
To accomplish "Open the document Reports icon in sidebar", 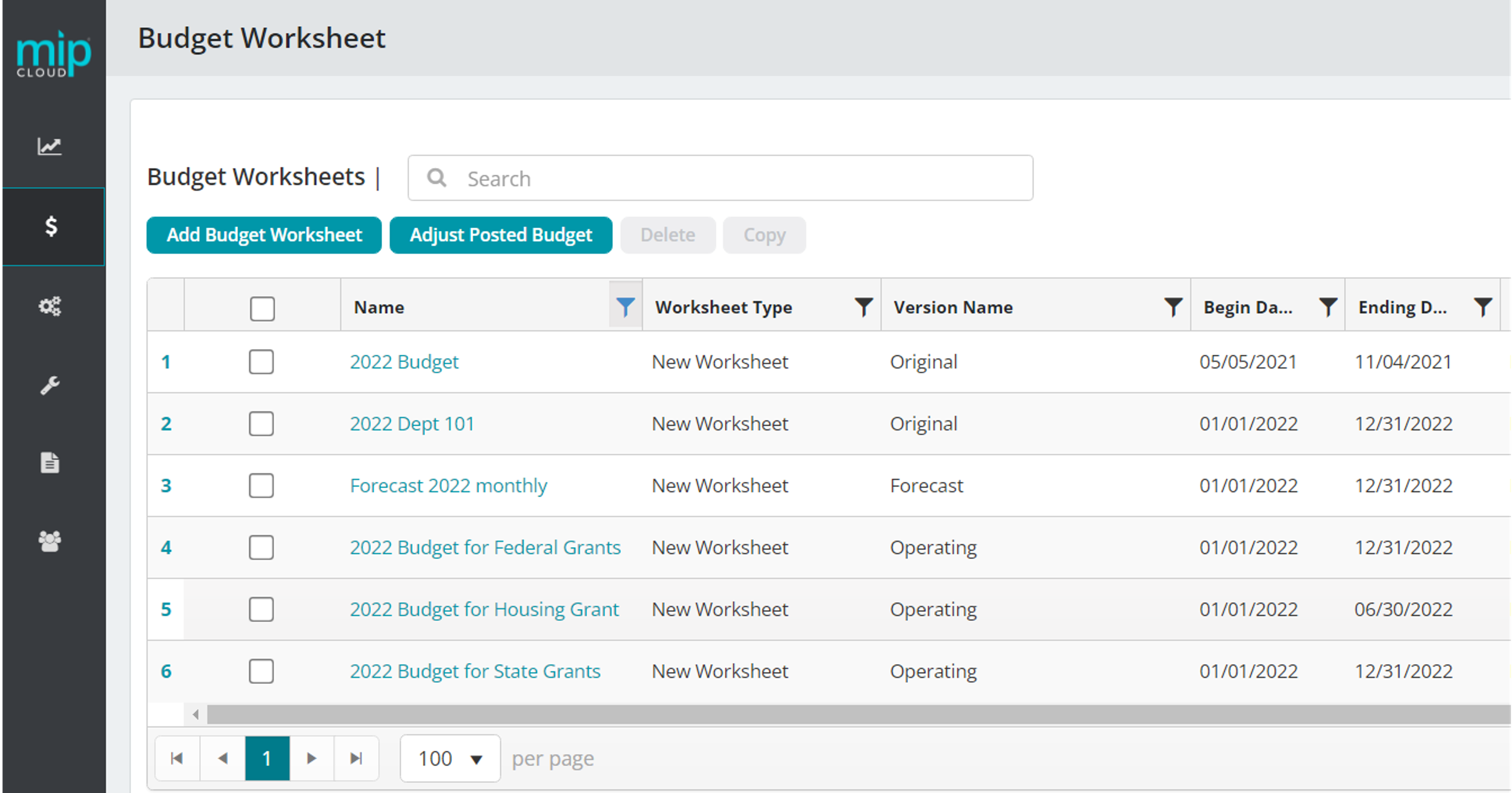I will tap(50, 463).
